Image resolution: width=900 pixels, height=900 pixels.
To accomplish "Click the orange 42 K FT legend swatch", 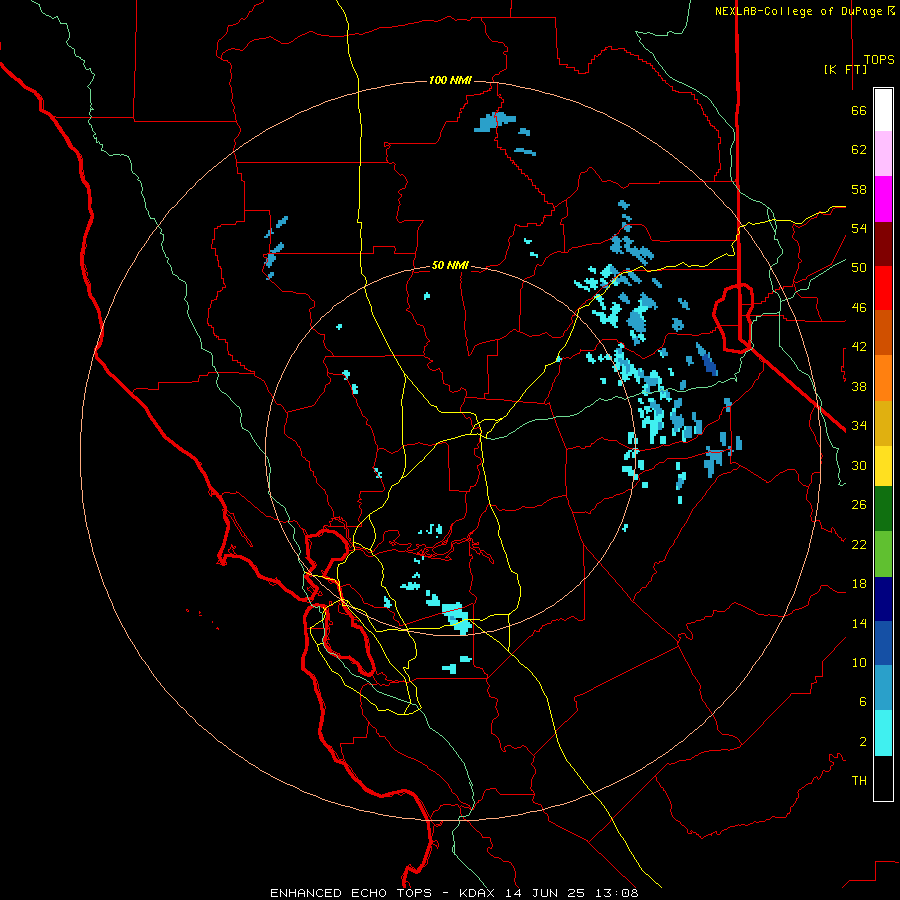I will coord(883,378).
